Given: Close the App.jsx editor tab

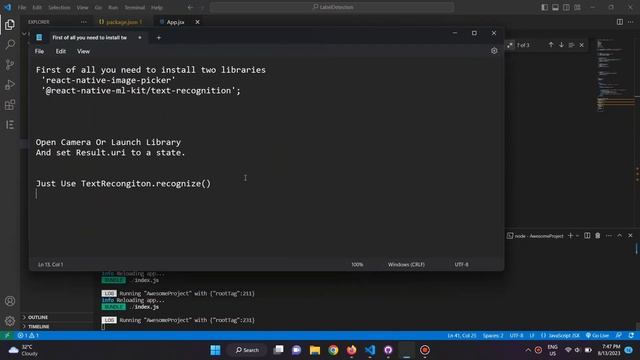Looking at the screenshot, I should point(197,22).
